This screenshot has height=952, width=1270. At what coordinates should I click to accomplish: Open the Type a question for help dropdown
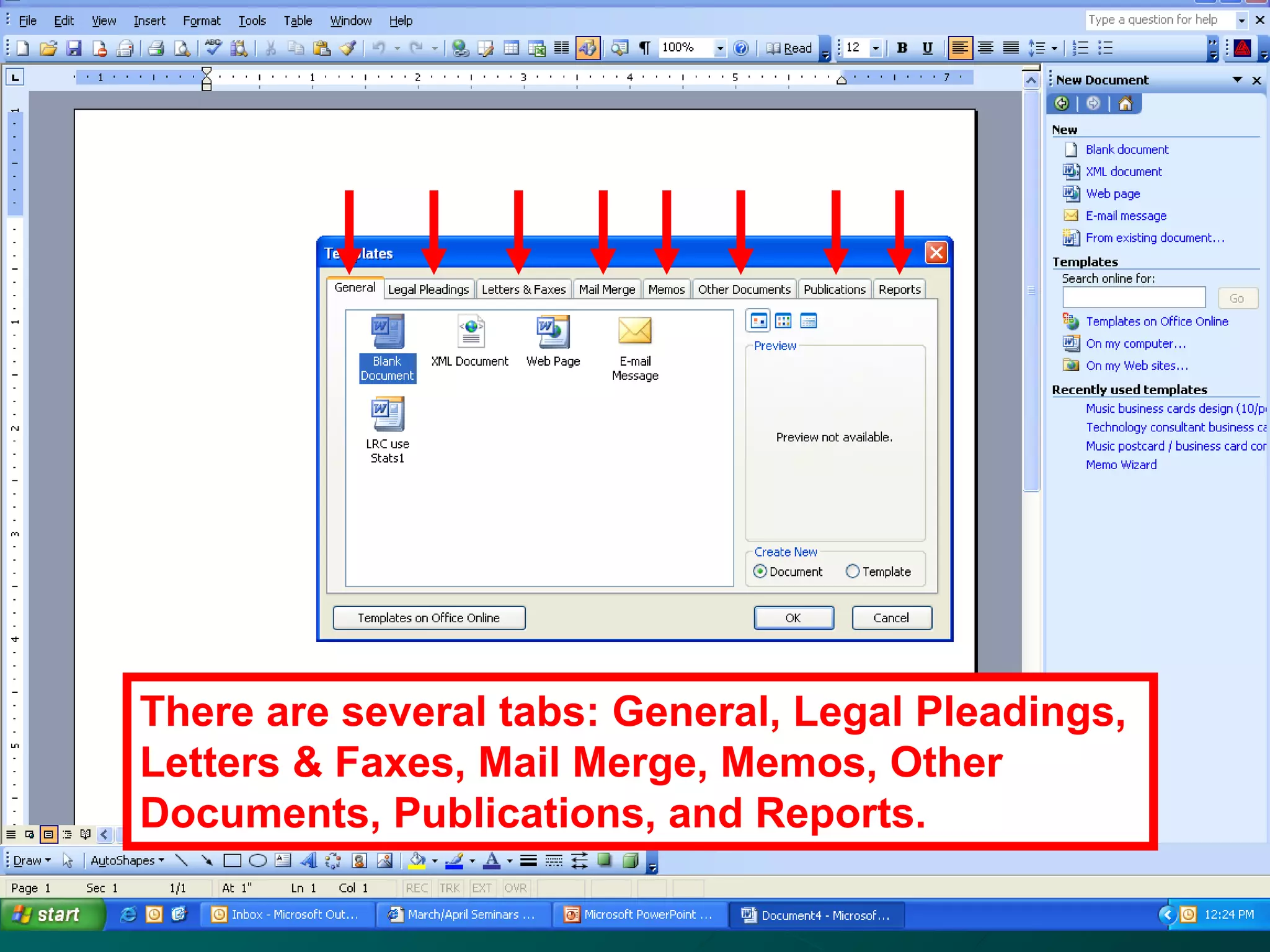(x=1241, y=20)
